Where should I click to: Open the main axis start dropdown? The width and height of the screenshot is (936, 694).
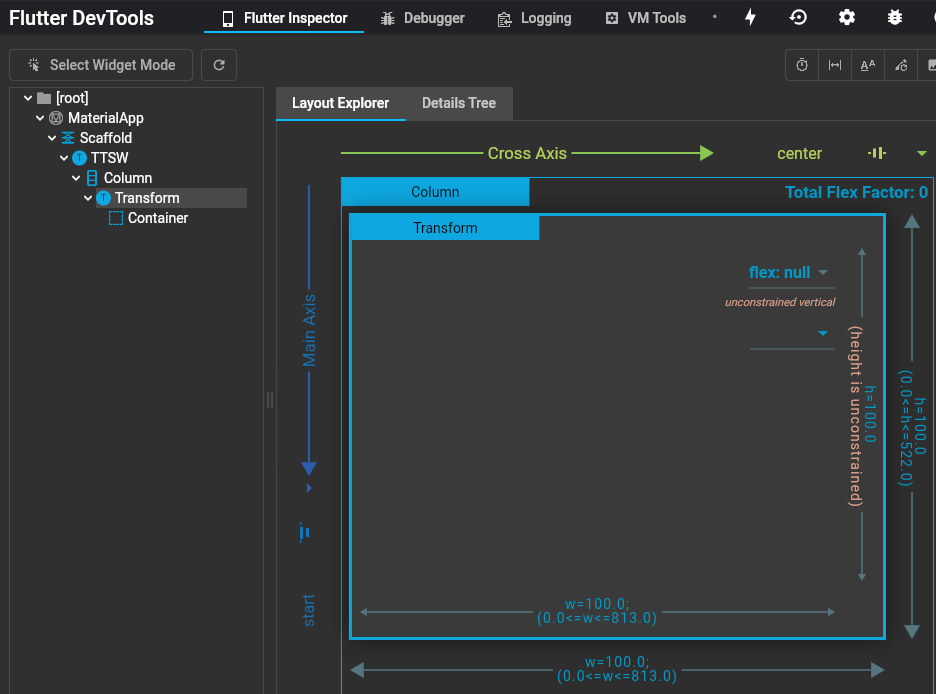click(309, 488)
